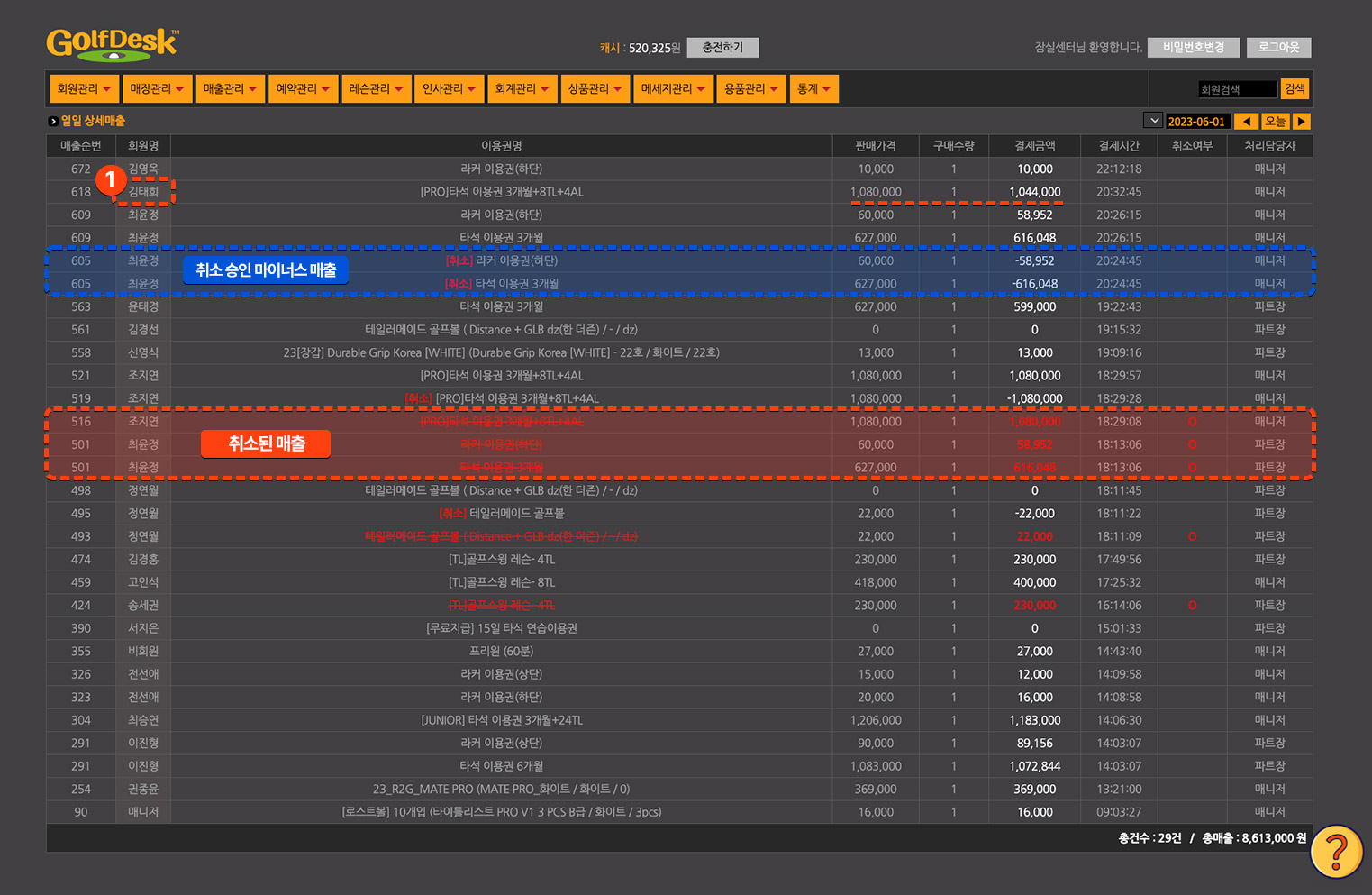Click the arrow icon beside 일일 상세매출
1372x895 pixels.
tap(53, 122)
